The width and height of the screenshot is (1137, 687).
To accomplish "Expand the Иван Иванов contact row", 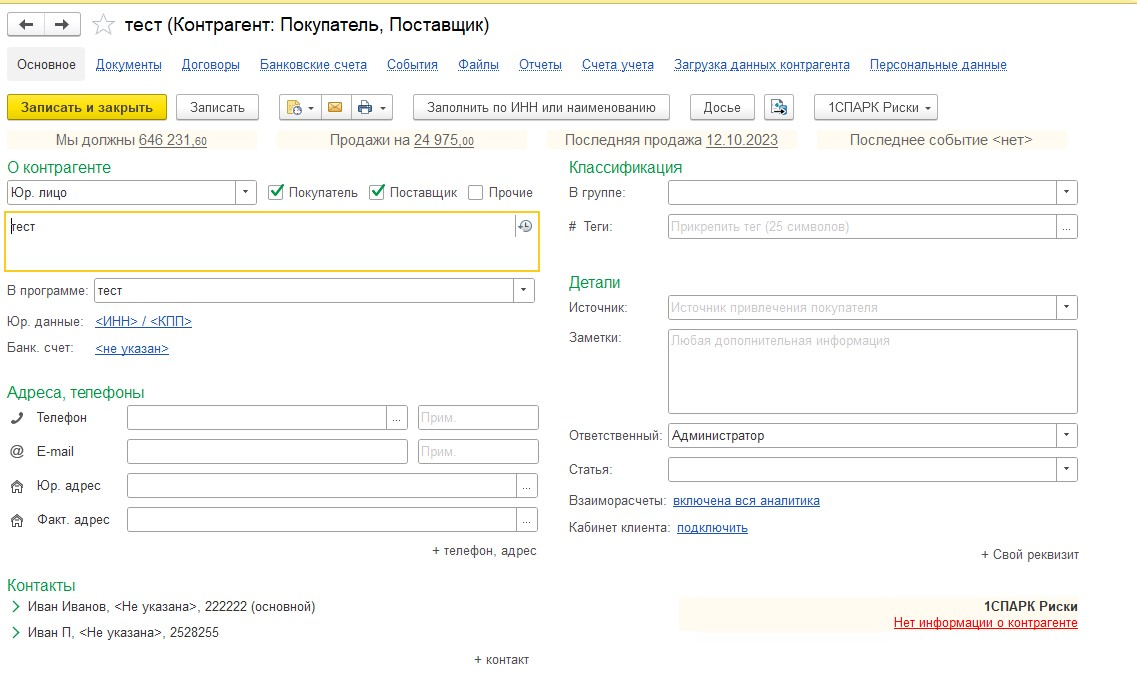I will [16, 606].
